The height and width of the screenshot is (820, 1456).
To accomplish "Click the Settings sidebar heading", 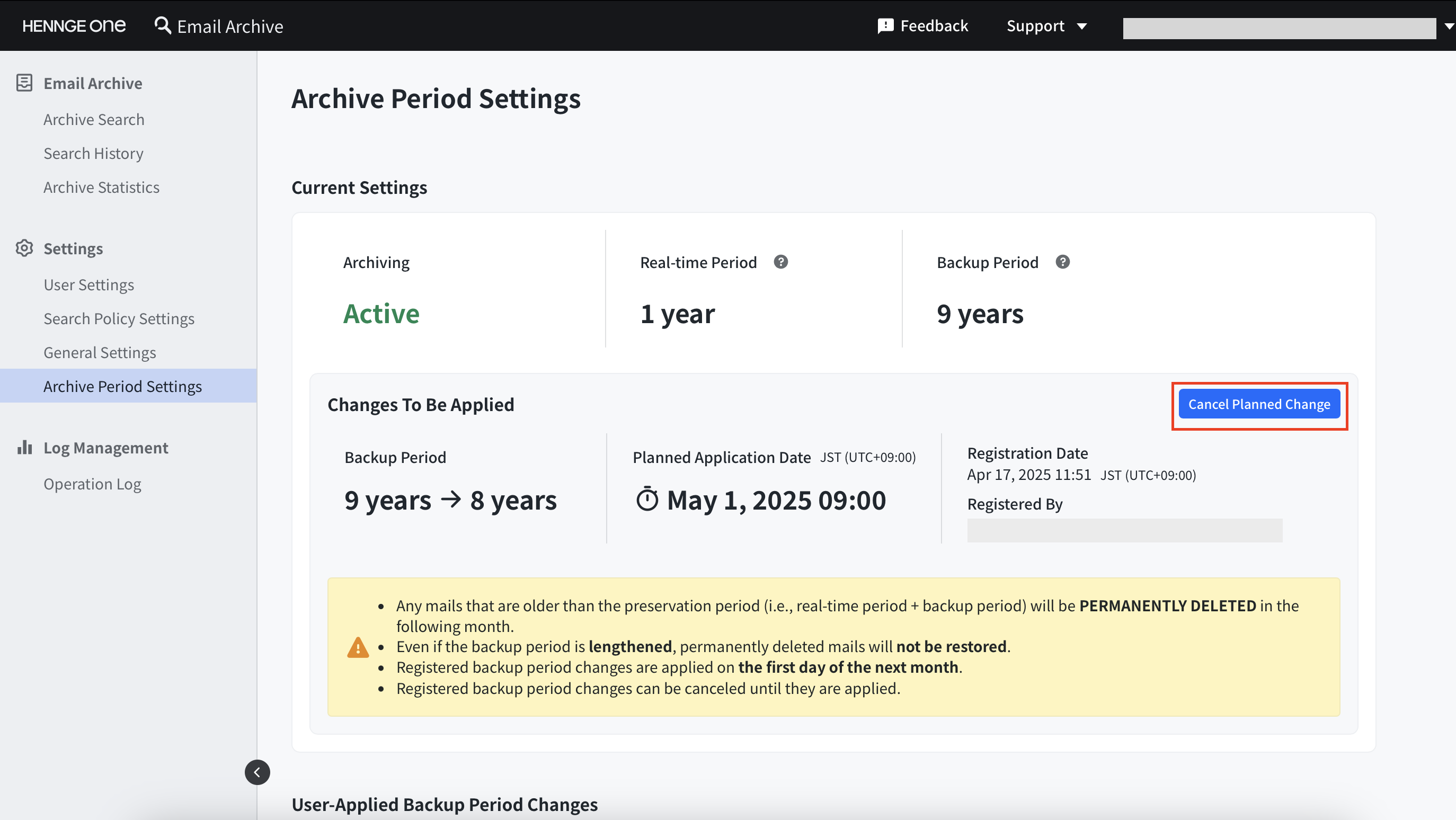I will pyautogui.click(x=73, y=248).
